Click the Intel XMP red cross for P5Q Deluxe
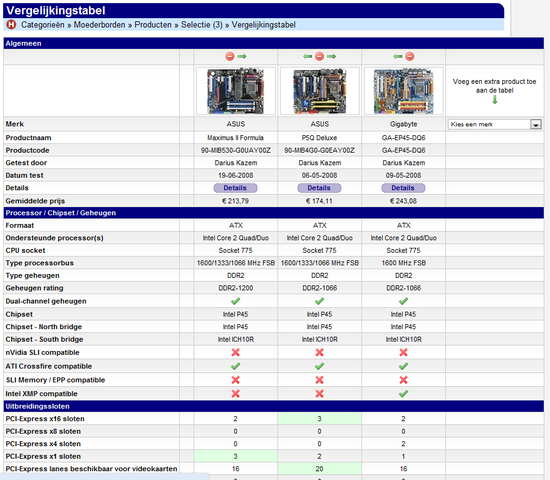This screenshot has height=480, width=550. 320,393
